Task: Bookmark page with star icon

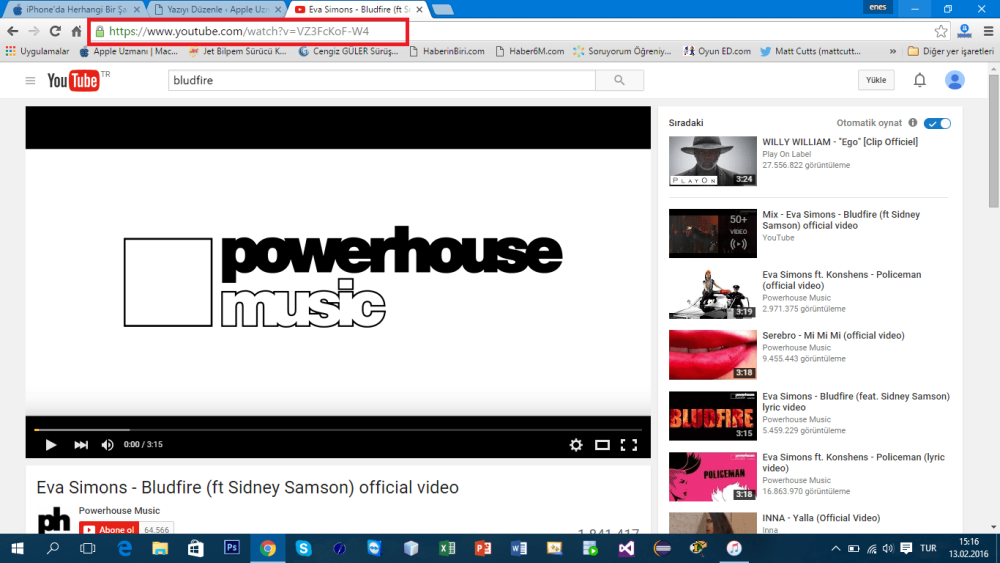Action: coord(941,31)
